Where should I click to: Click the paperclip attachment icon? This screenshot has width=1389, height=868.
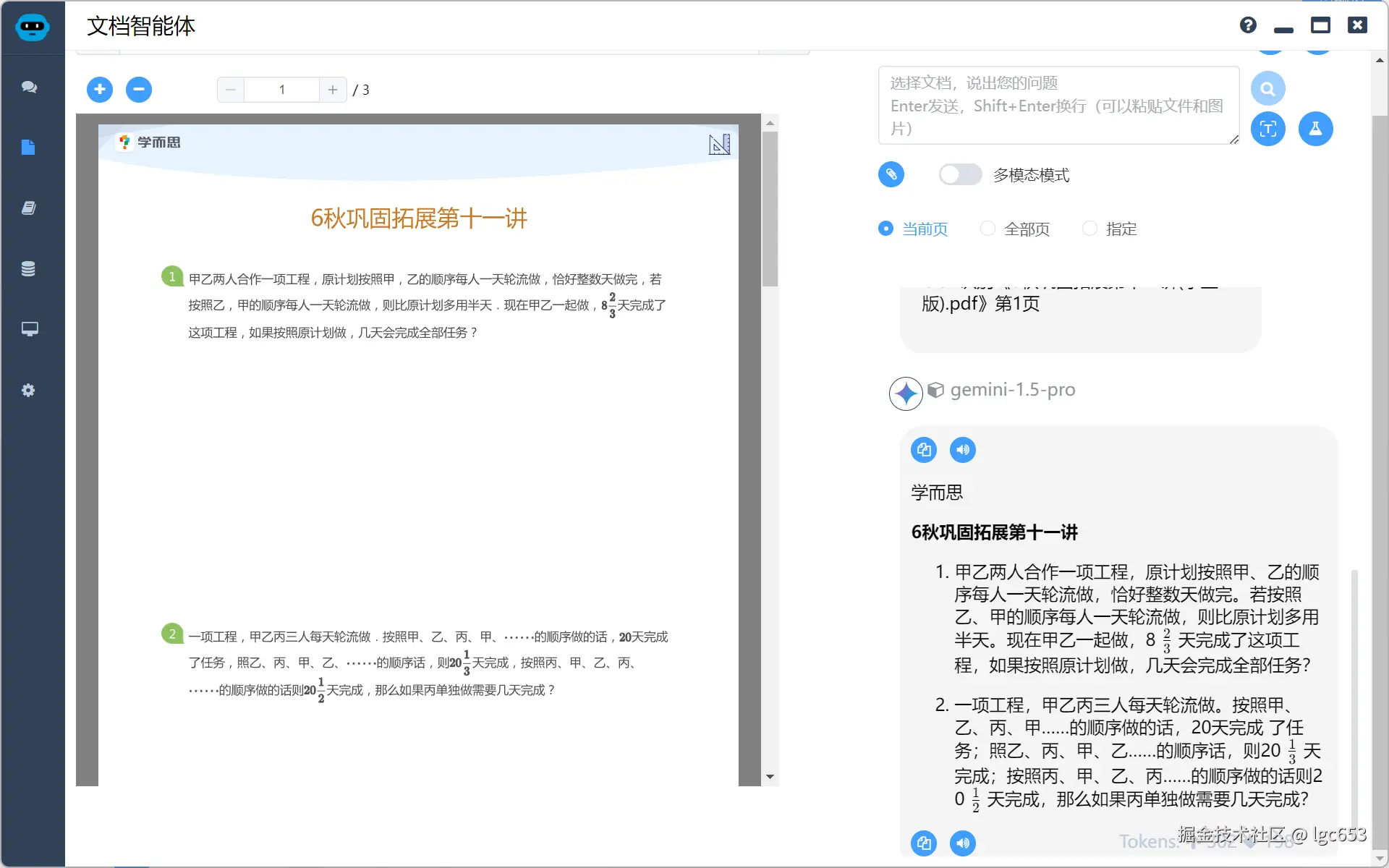coord(891,174)
